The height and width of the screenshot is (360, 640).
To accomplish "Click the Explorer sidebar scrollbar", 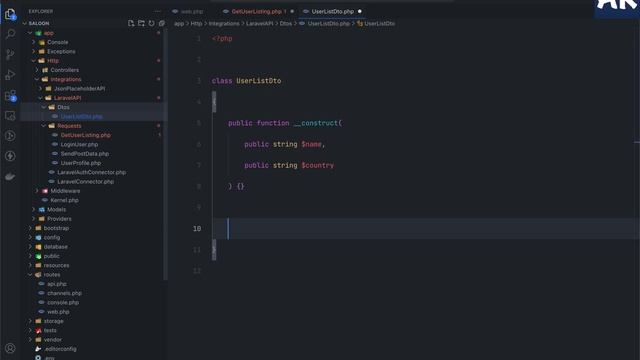I will [165, 155].
